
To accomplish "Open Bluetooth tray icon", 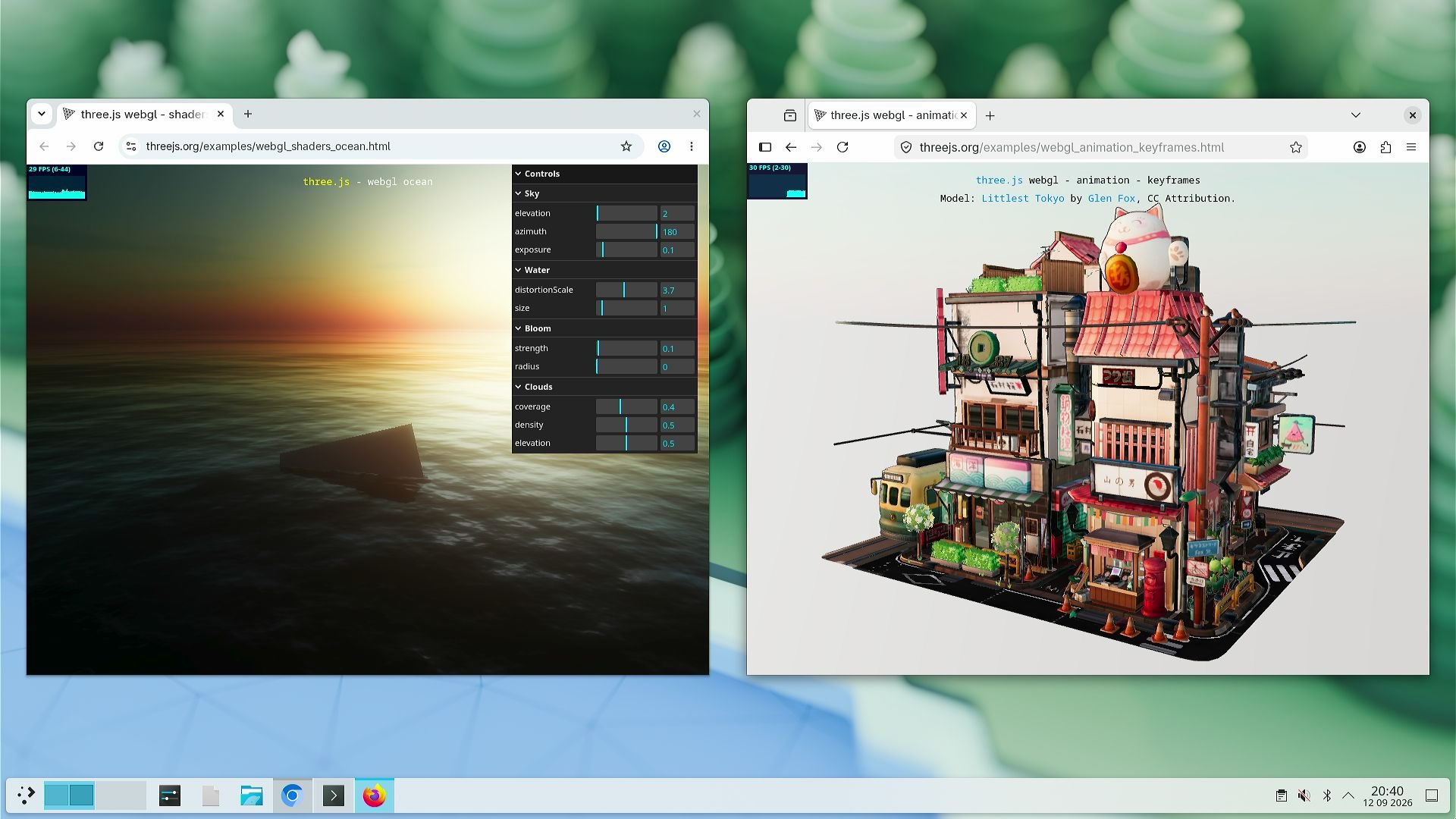I will click(x=1326, y=795).
